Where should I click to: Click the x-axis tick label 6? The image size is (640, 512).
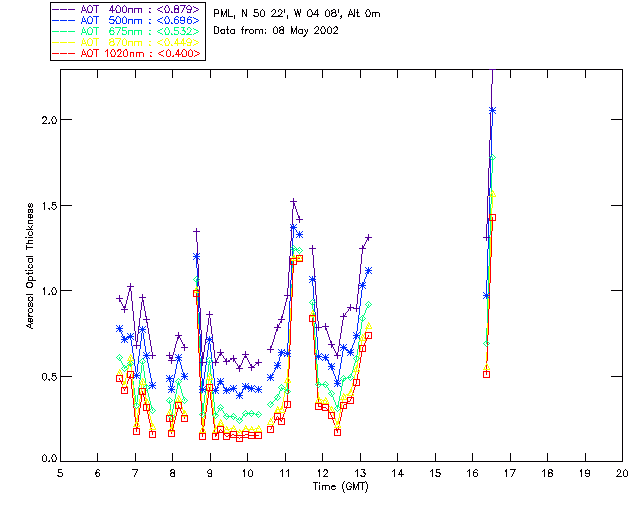98,473
